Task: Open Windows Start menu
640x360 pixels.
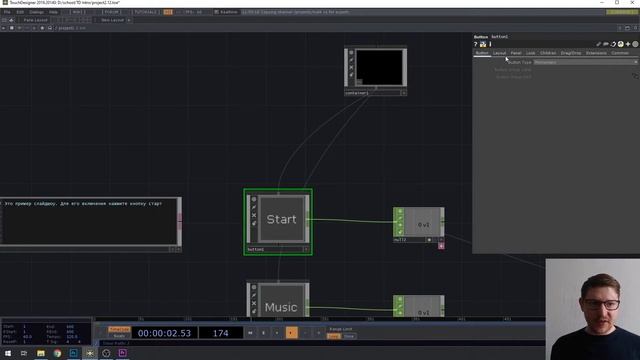Action: coord(8,353)
